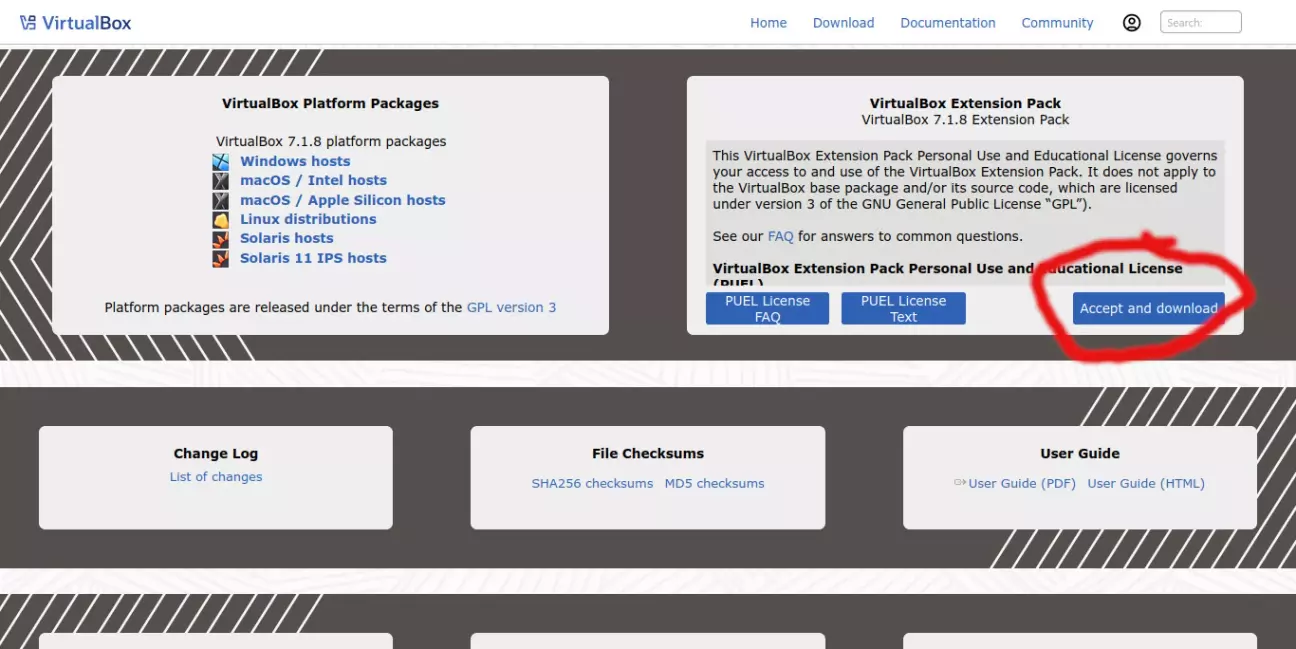Open the User Guide (HTML) link

point(1146,483)
